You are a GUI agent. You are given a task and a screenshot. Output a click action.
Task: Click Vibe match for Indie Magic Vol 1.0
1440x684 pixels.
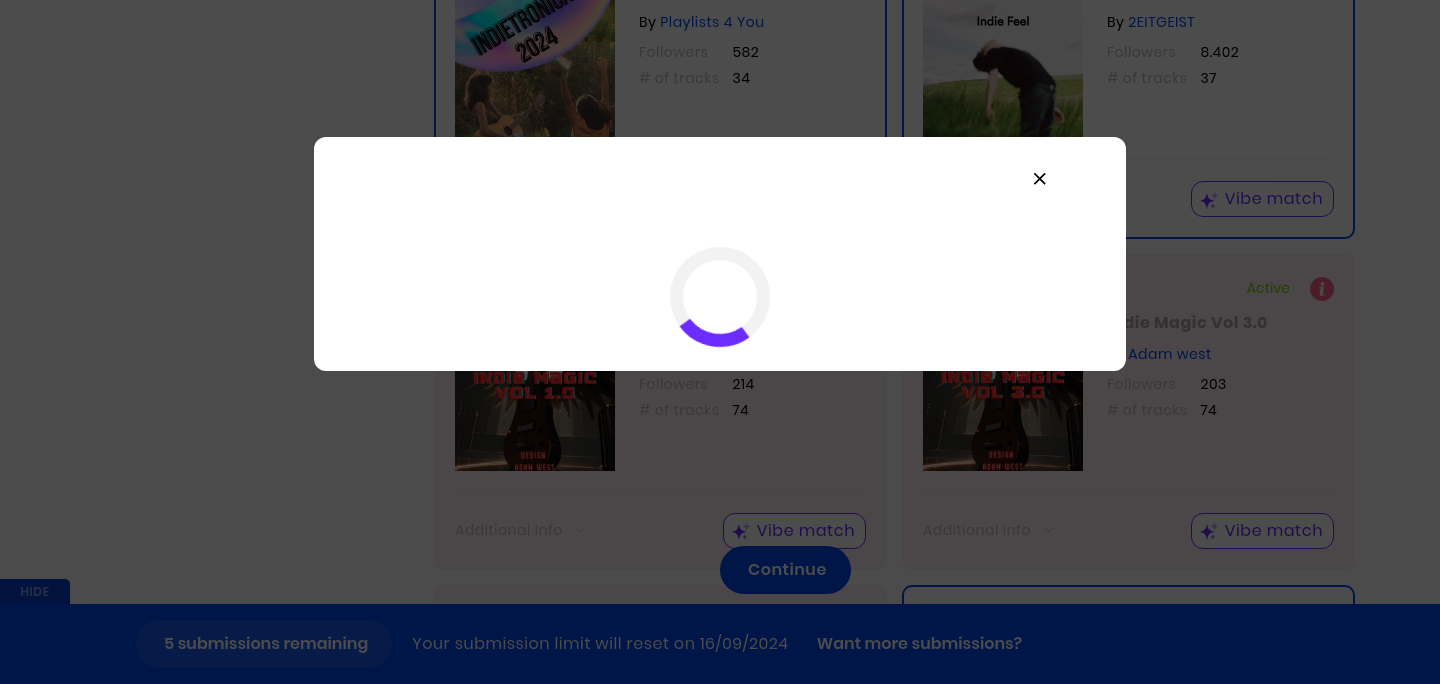tap(794, 531)
